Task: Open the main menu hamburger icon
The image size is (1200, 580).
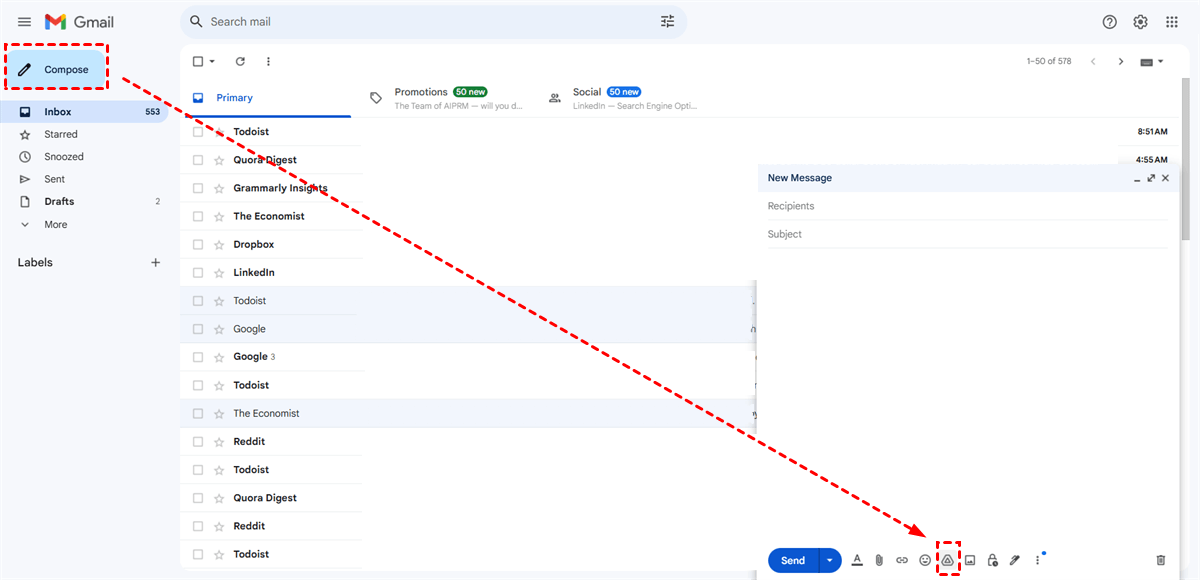Action: pos(25,22)
